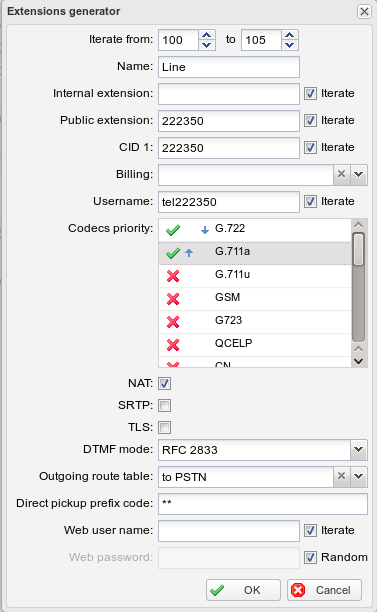Viewport: 377px width, 612px height.
Task: Click the Cancel button
Action: [324, 590]
